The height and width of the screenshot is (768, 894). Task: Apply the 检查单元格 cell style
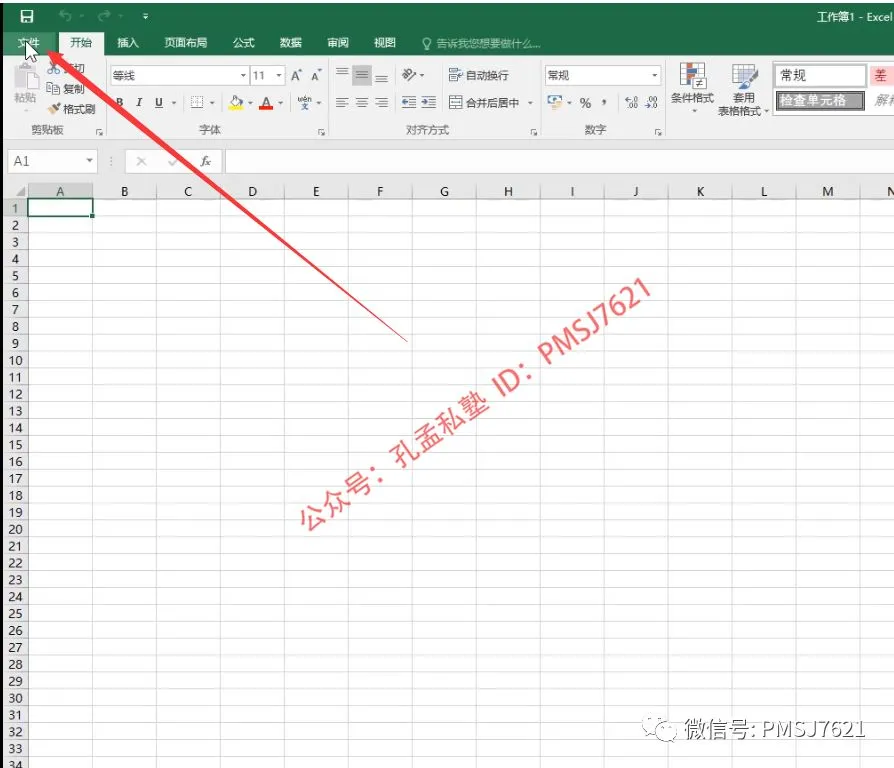coord(820,100)
